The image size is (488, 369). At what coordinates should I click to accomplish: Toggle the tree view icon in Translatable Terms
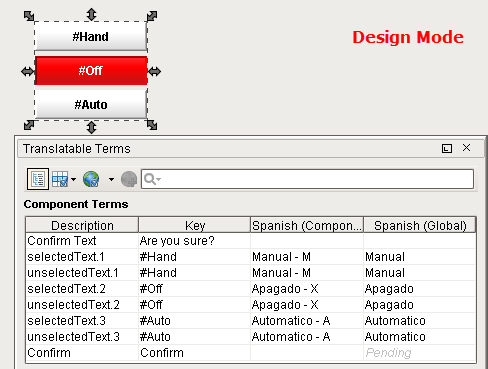click(x=38, y=179)
